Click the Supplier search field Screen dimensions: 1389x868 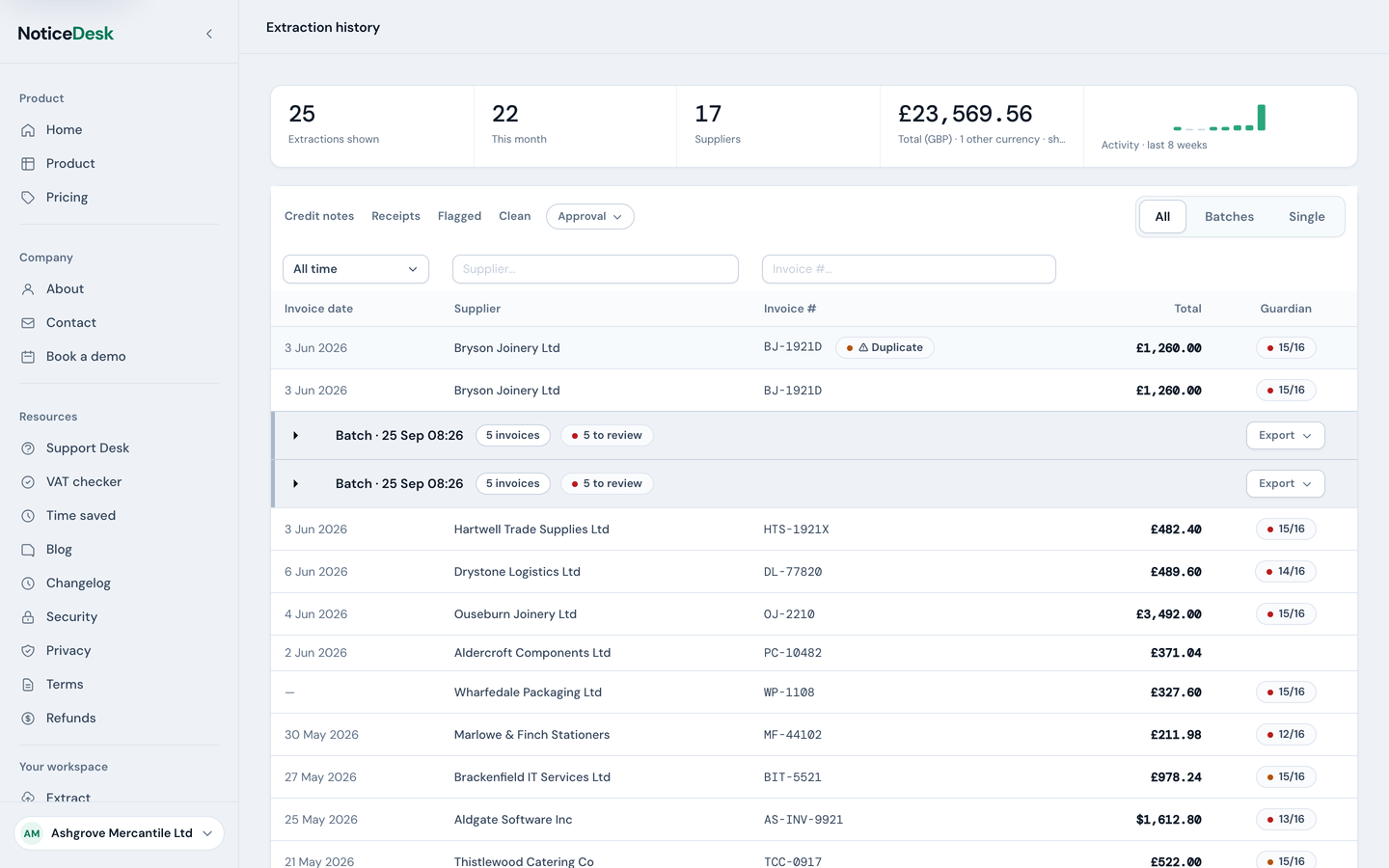(x=595, y=269)
